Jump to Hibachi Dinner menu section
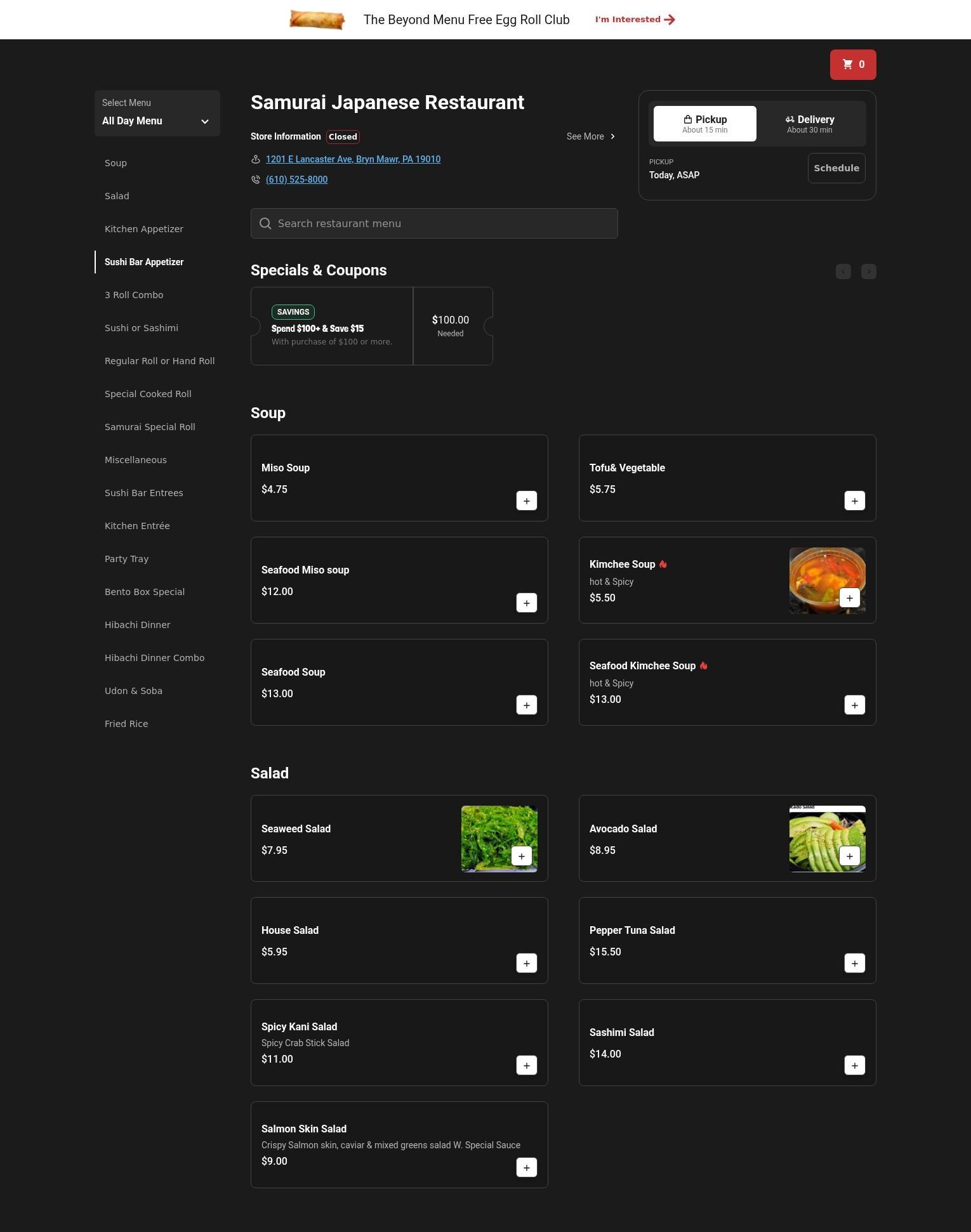This screenshot has width=971, height=1232. point(137,625)
